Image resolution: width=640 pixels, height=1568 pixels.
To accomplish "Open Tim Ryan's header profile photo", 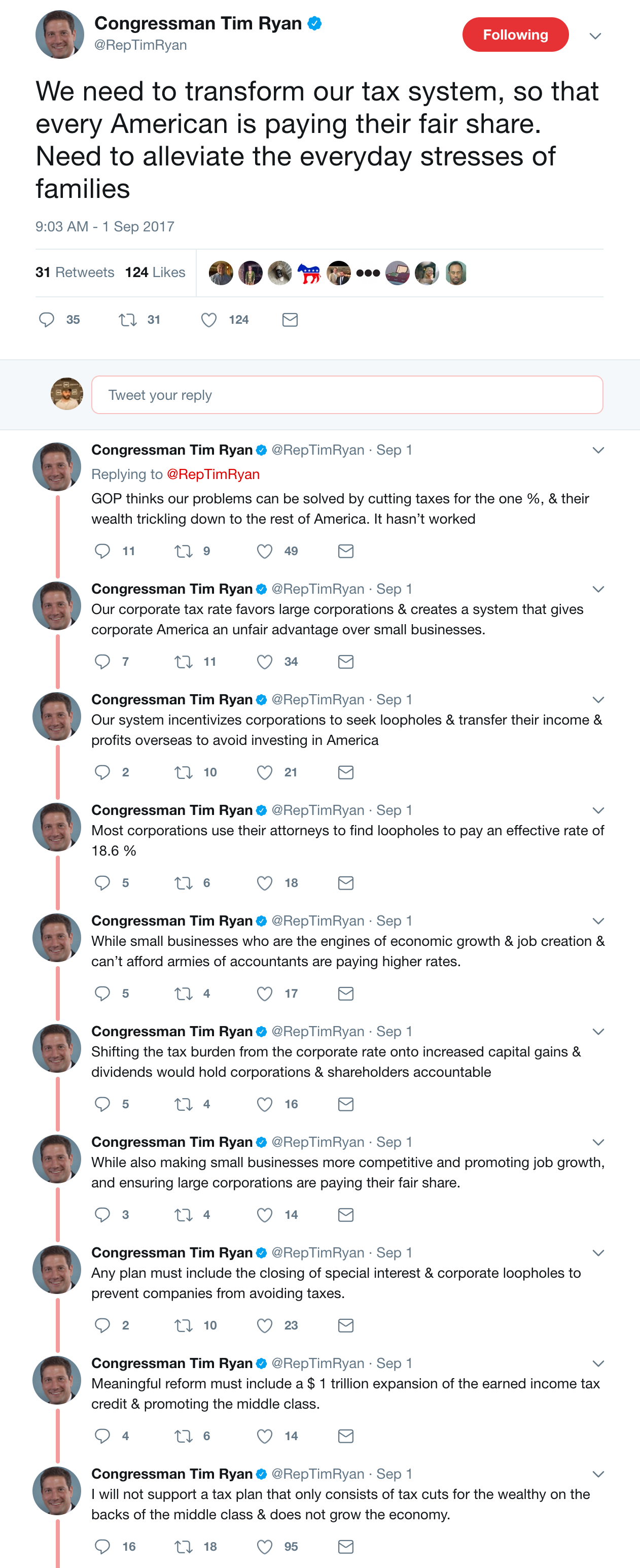I will click(x=60, y=35).
